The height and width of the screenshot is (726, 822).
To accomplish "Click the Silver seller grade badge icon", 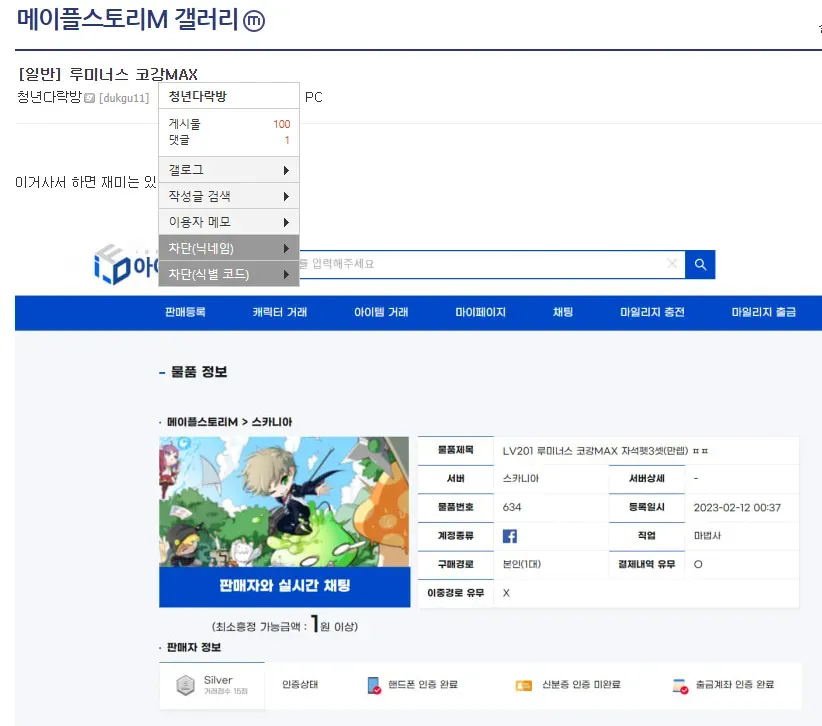I will click(186, 685).
